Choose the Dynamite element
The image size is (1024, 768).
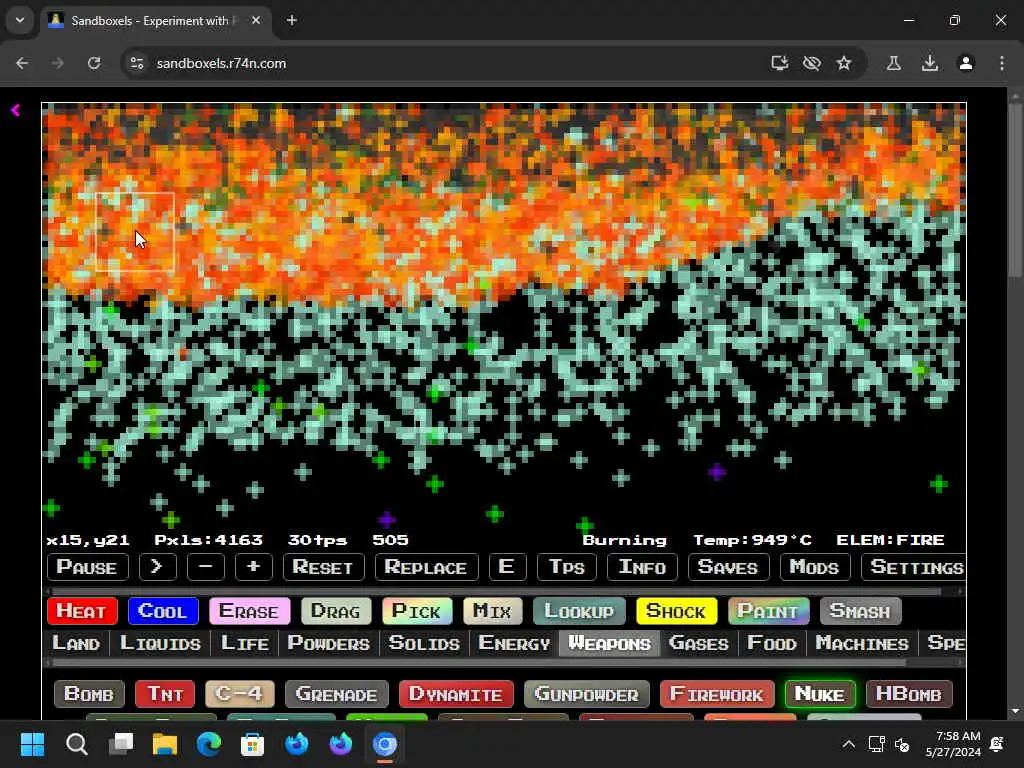456,694
